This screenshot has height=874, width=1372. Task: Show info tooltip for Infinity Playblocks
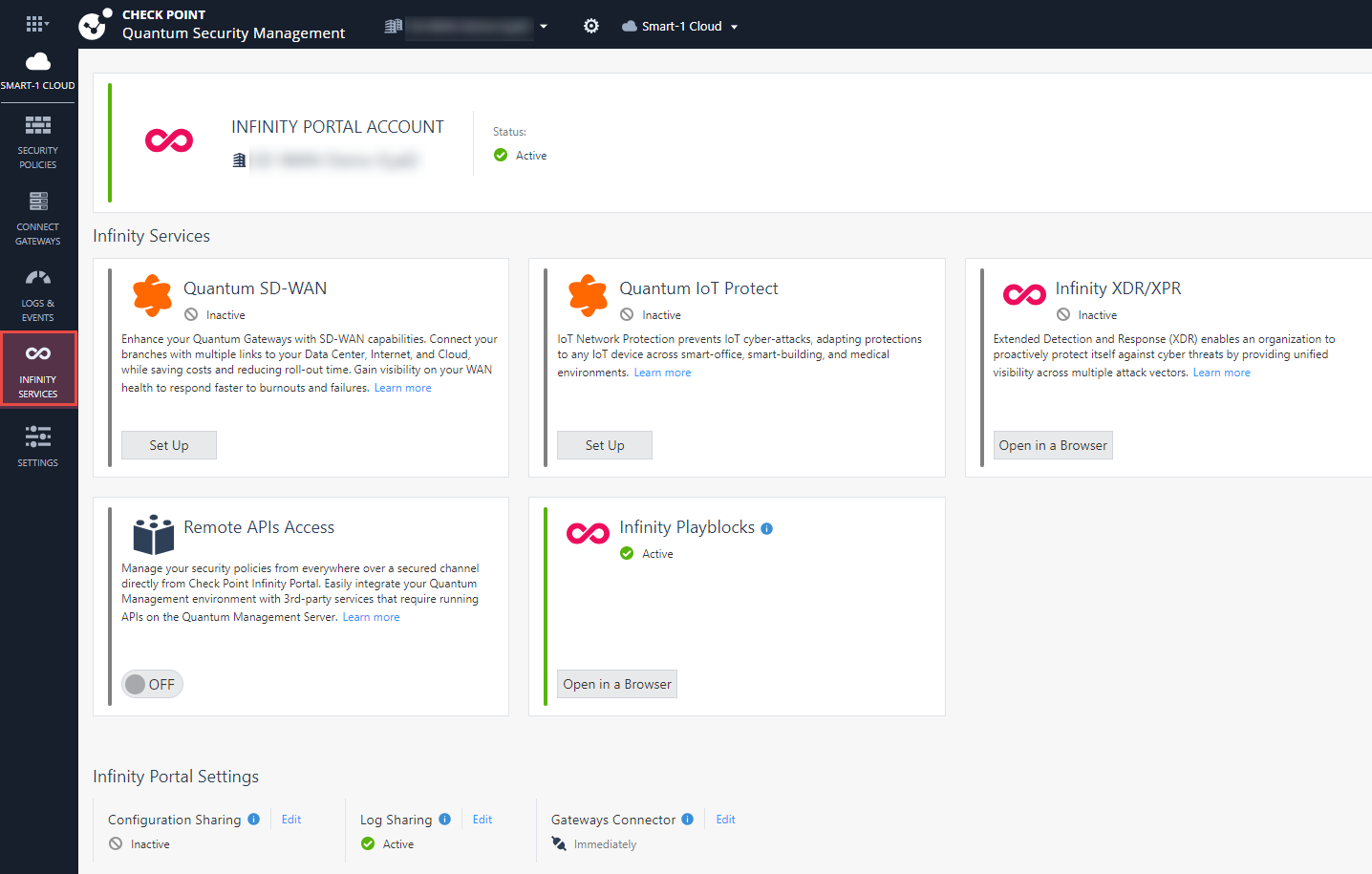767,528
